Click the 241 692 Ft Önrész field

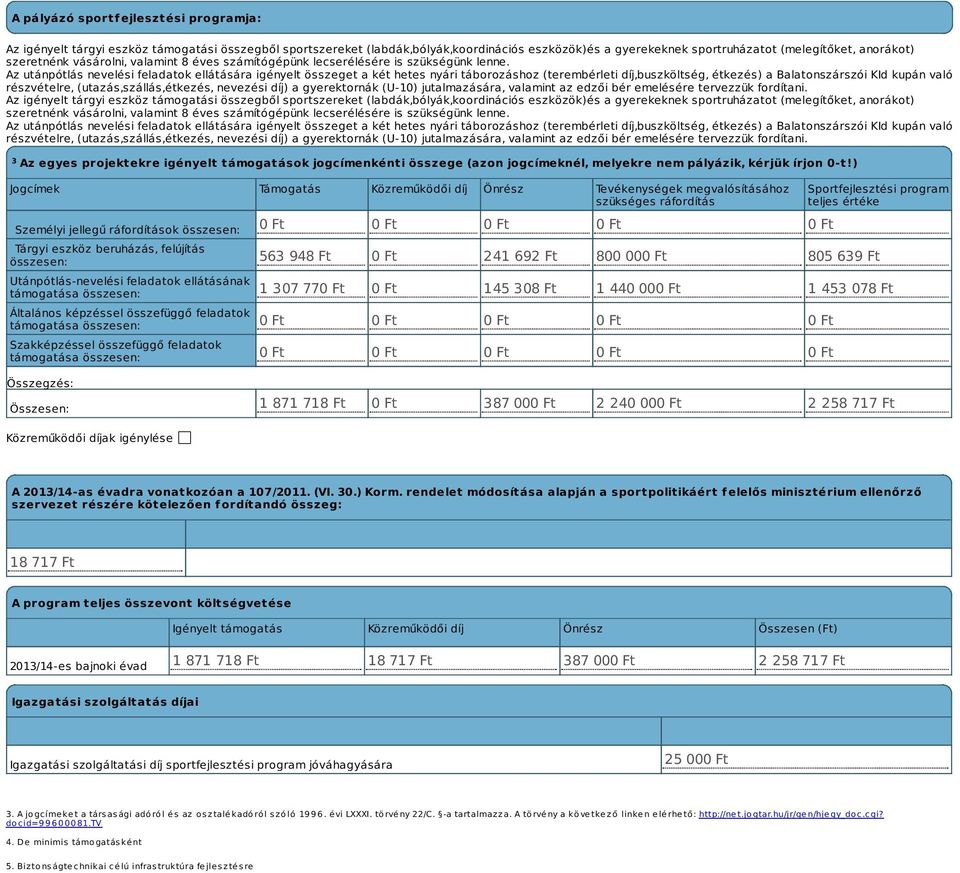(535, 256)
